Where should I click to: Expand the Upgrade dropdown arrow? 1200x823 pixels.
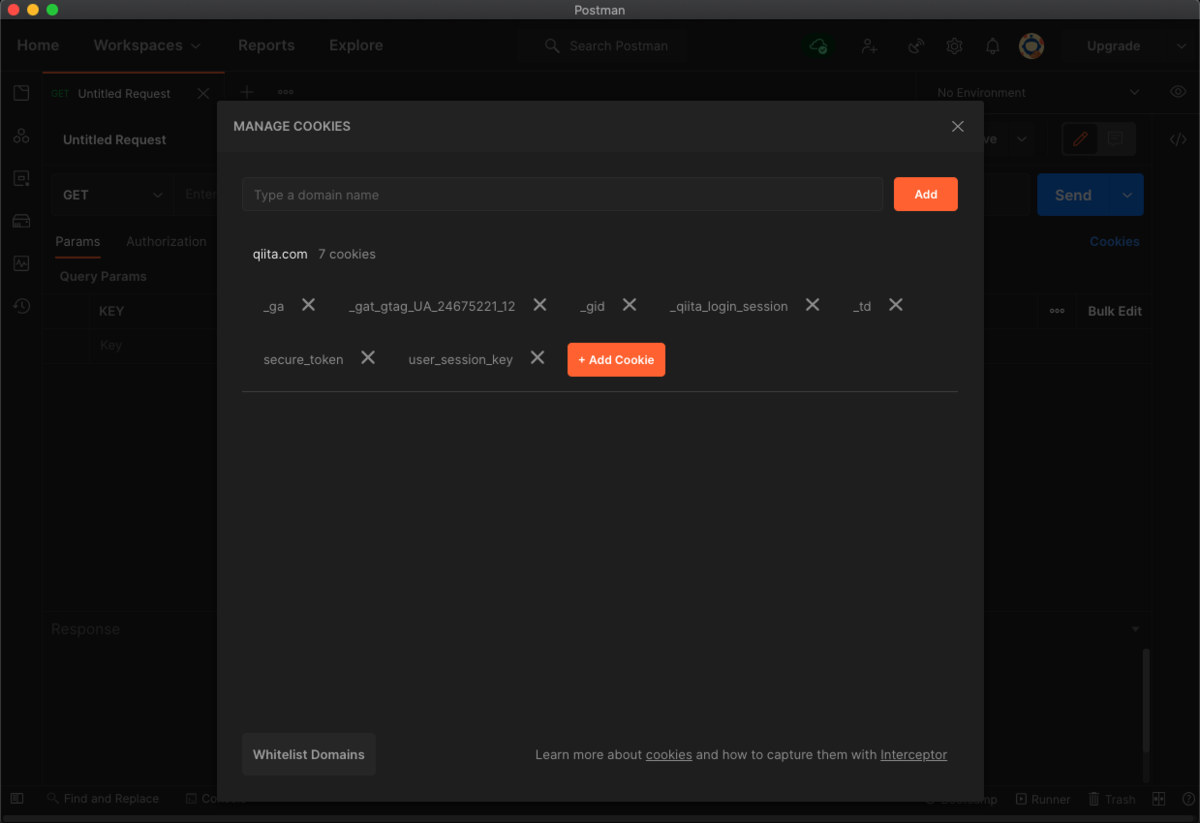[1181, 46]
